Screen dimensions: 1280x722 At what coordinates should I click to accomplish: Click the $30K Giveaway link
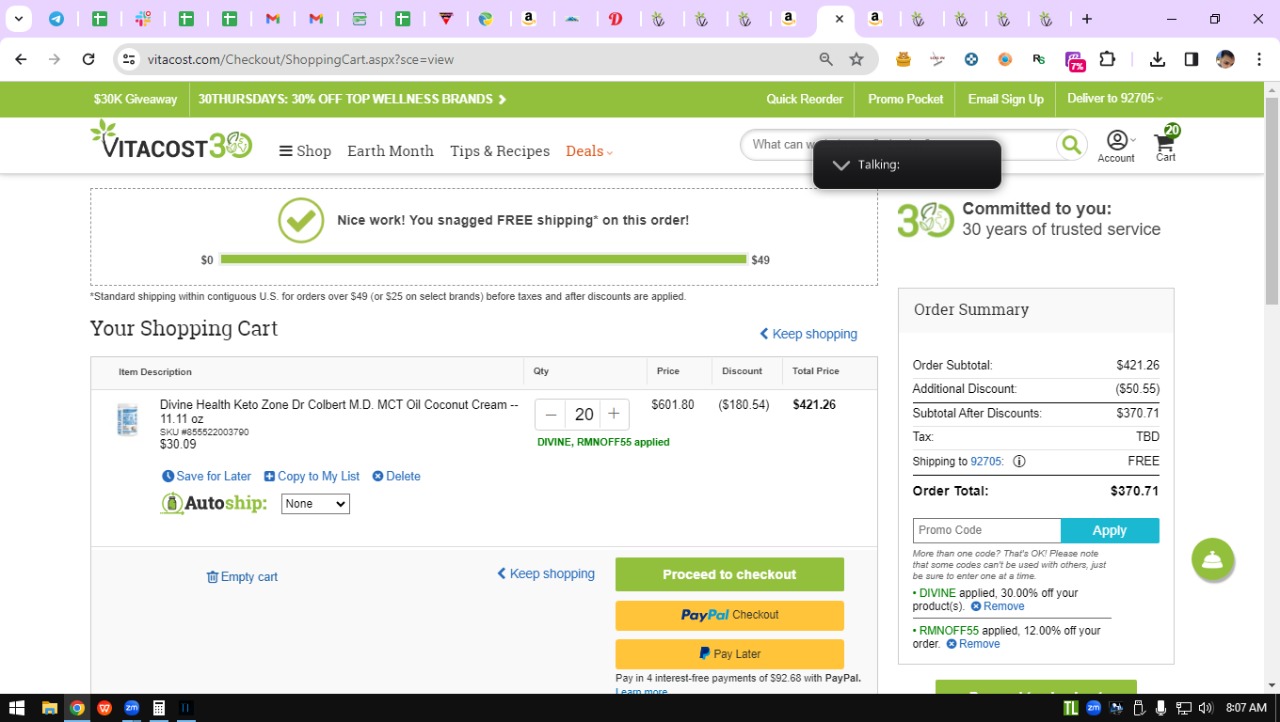point(135,99)
